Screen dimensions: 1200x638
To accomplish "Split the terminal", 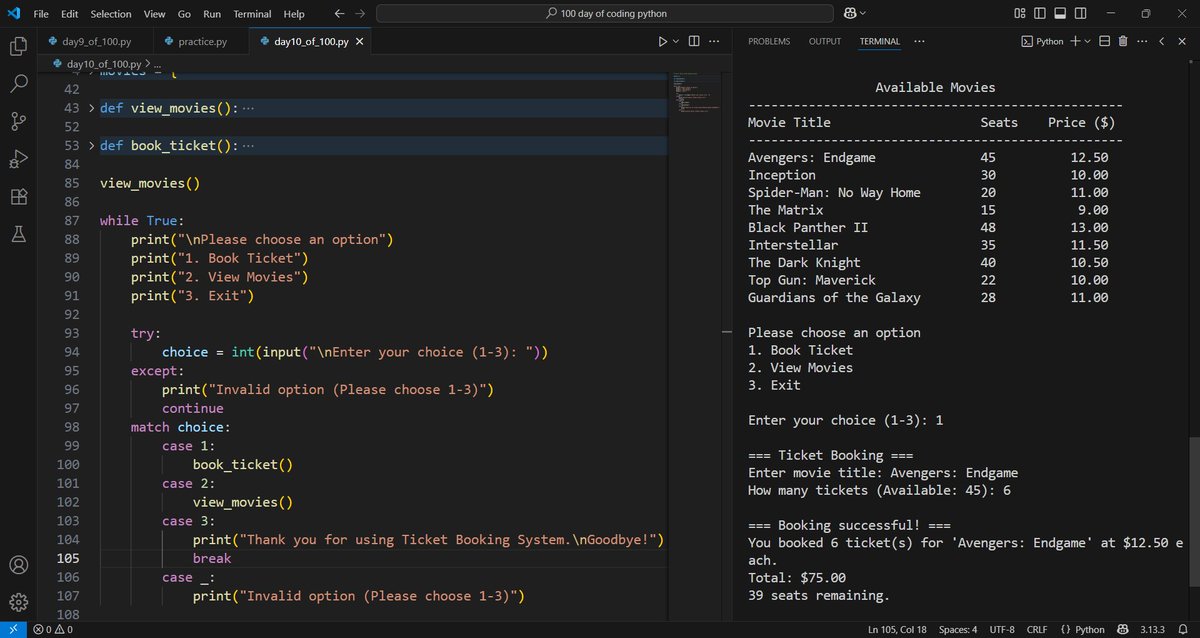I will click(1104, 41).
